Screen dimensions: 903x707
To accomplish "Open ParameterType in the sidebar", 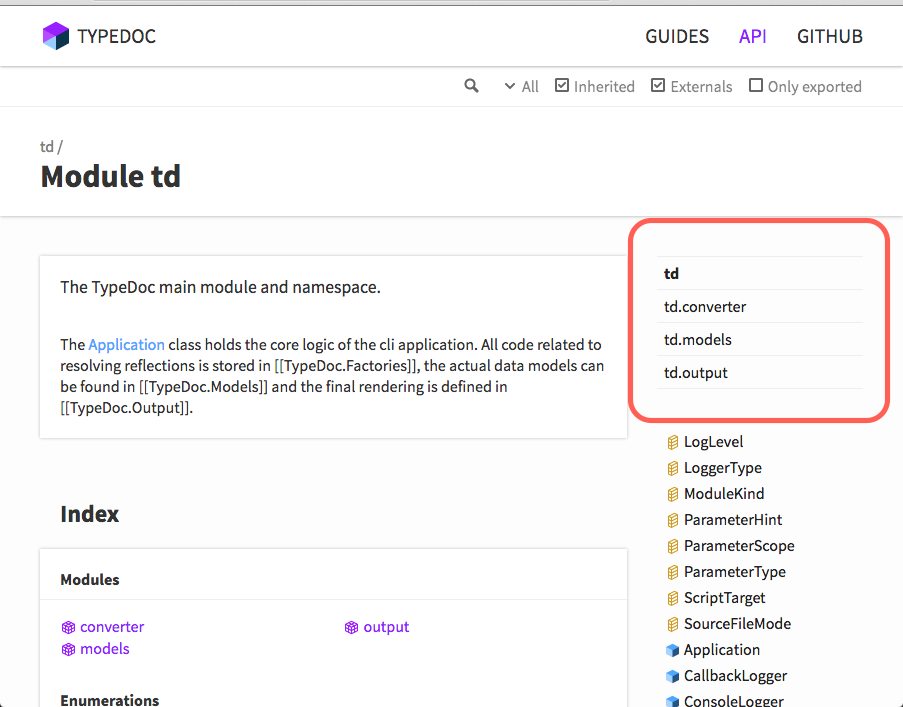I will 735,572.
